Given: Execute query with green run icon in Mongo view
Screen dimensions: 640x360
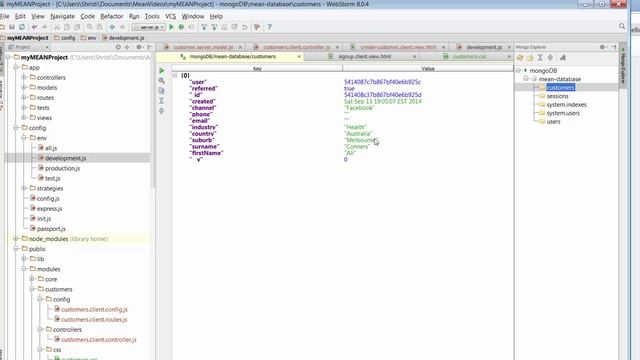Looking at the screenshot, I should (x=162, y=71).
